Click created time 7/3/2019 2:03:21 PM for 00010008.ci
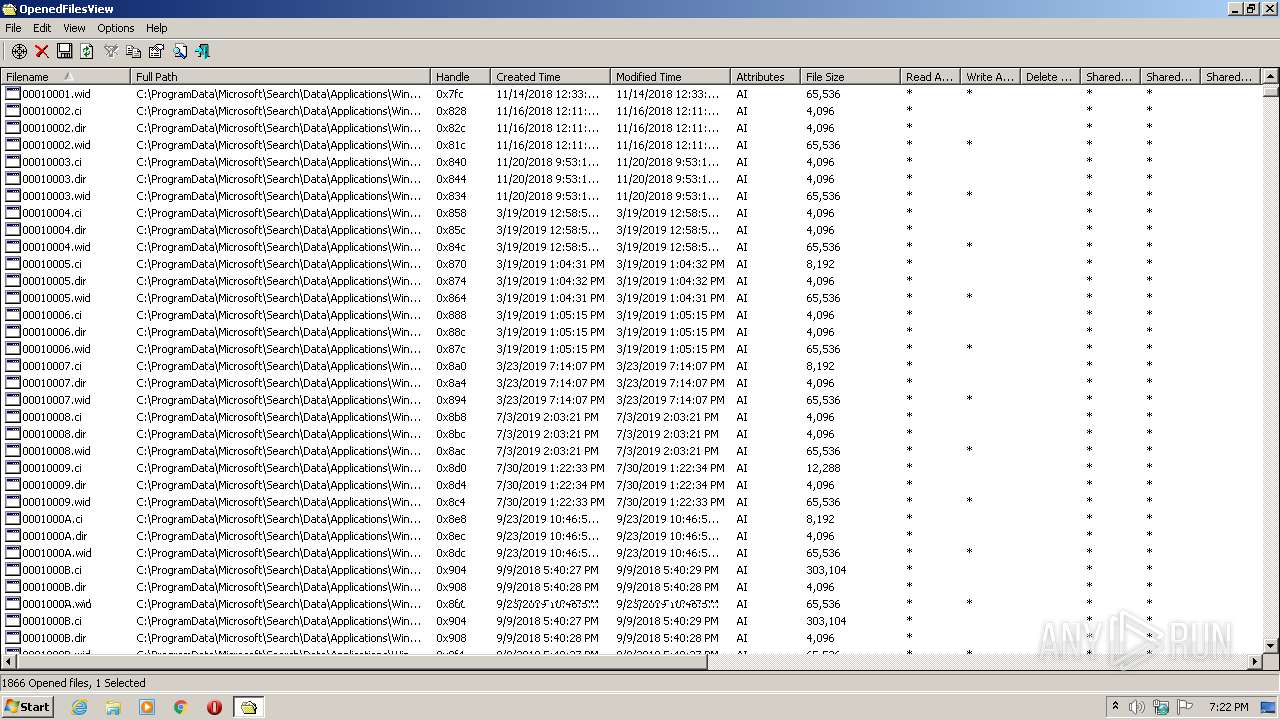 [547, 417]
